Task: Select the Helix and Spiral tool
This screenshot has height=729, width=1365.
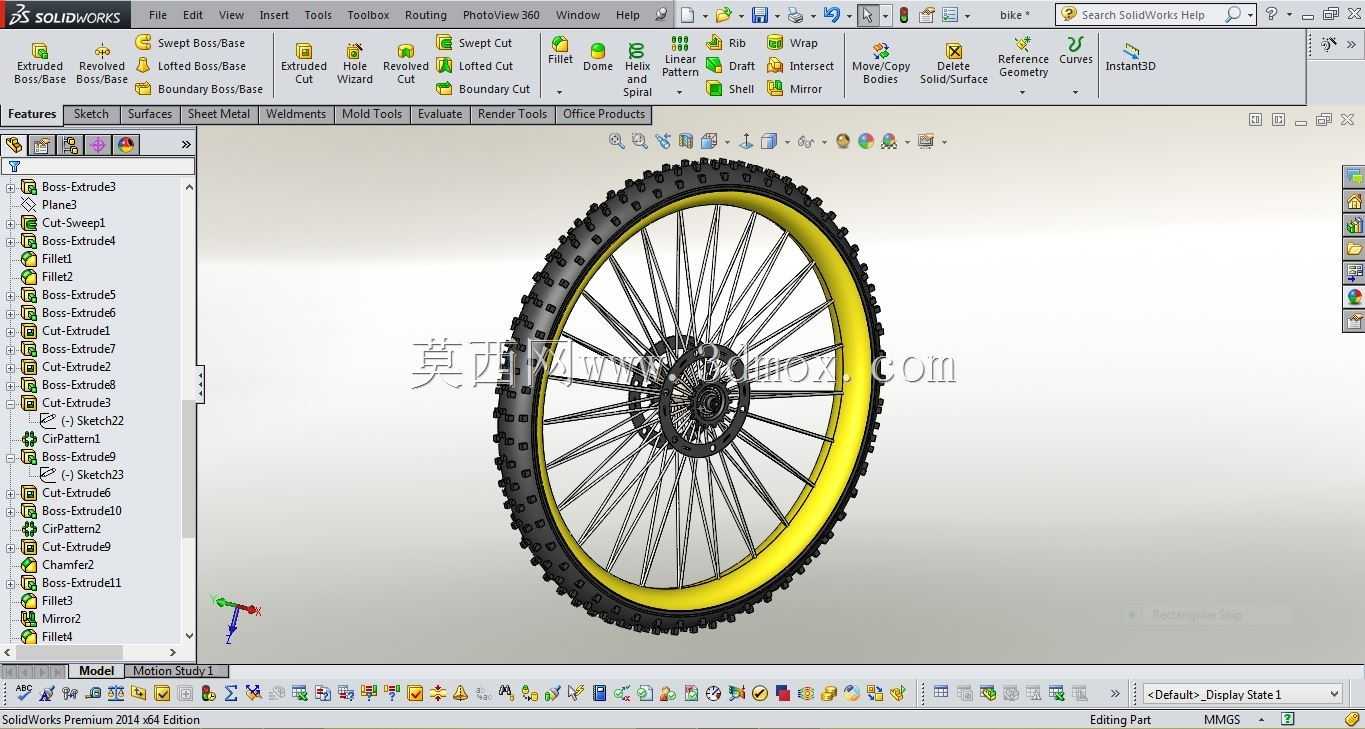Action: click(x=637, y=69)
